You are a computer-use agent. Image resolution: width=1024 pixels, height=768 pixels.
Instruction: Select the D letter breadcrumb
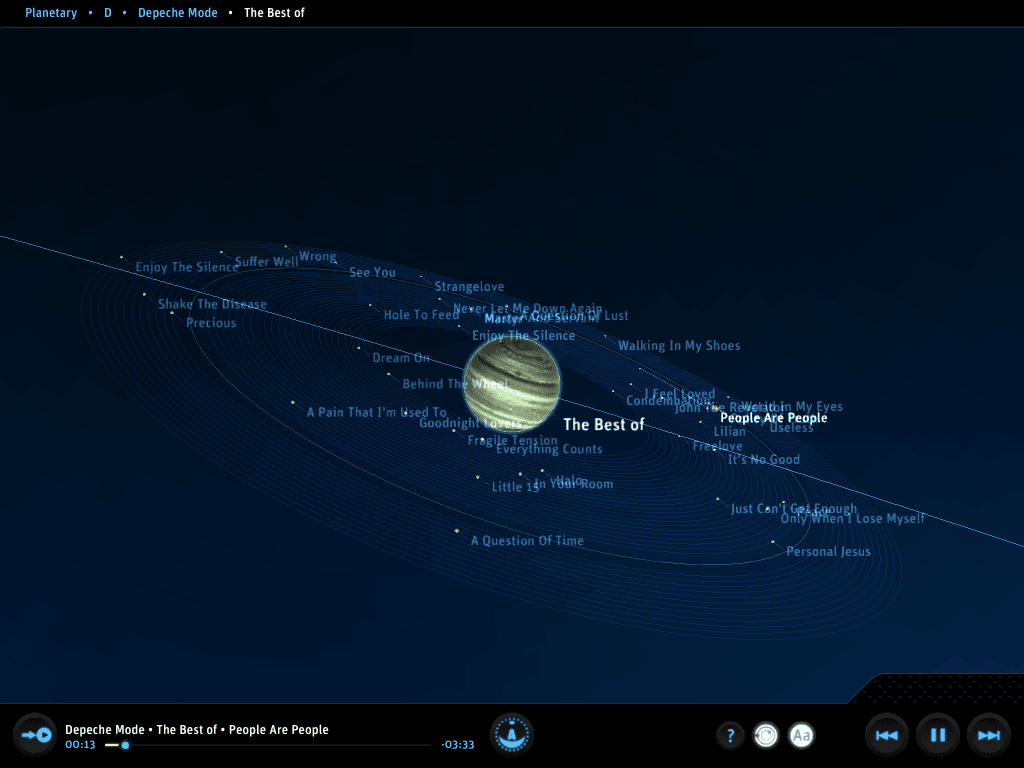[108, 12]
